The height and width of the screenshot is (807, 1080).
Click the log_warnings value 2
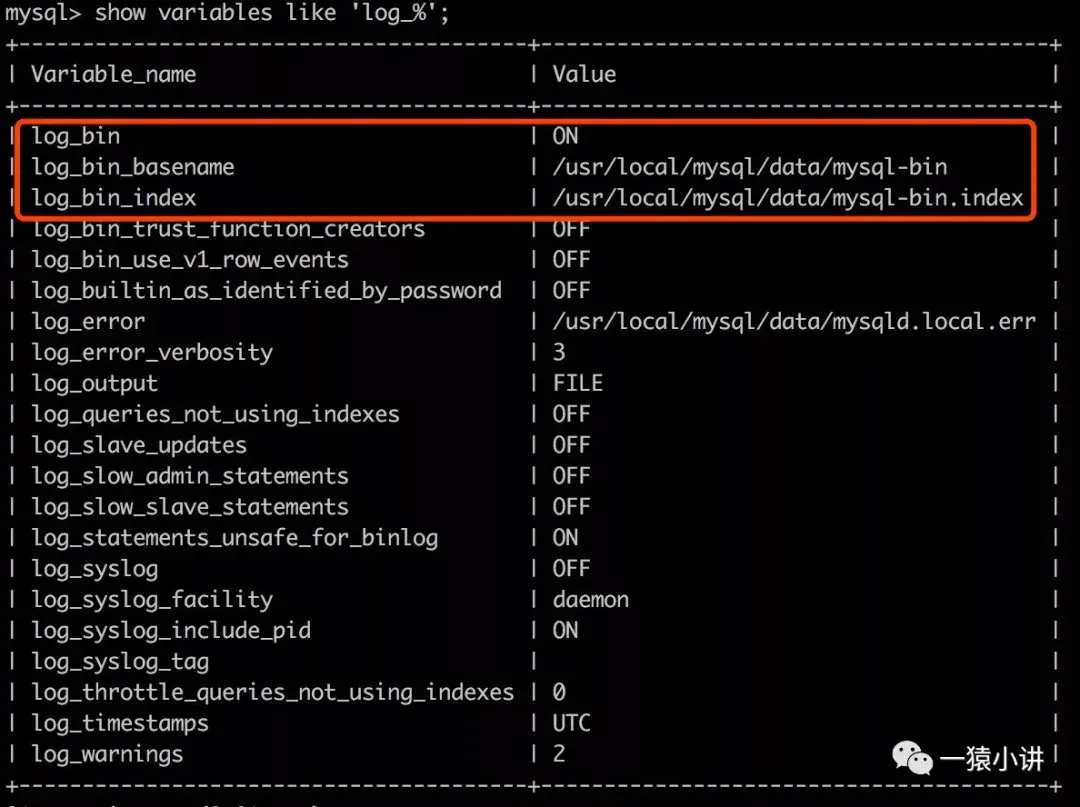coord(559,754)
